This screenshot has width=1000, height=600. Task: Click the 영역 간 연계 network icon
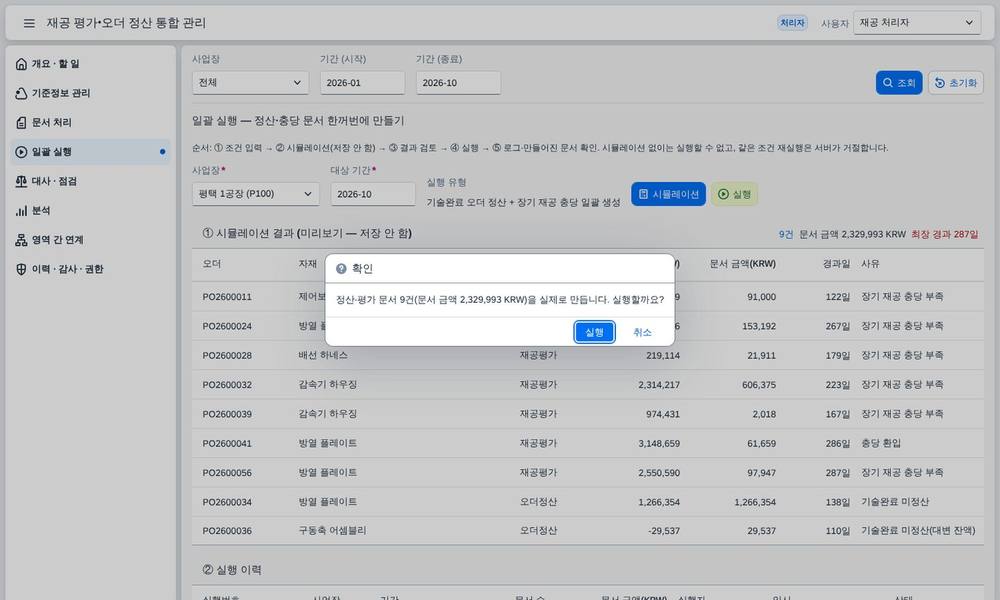click(x=21, y=240)
